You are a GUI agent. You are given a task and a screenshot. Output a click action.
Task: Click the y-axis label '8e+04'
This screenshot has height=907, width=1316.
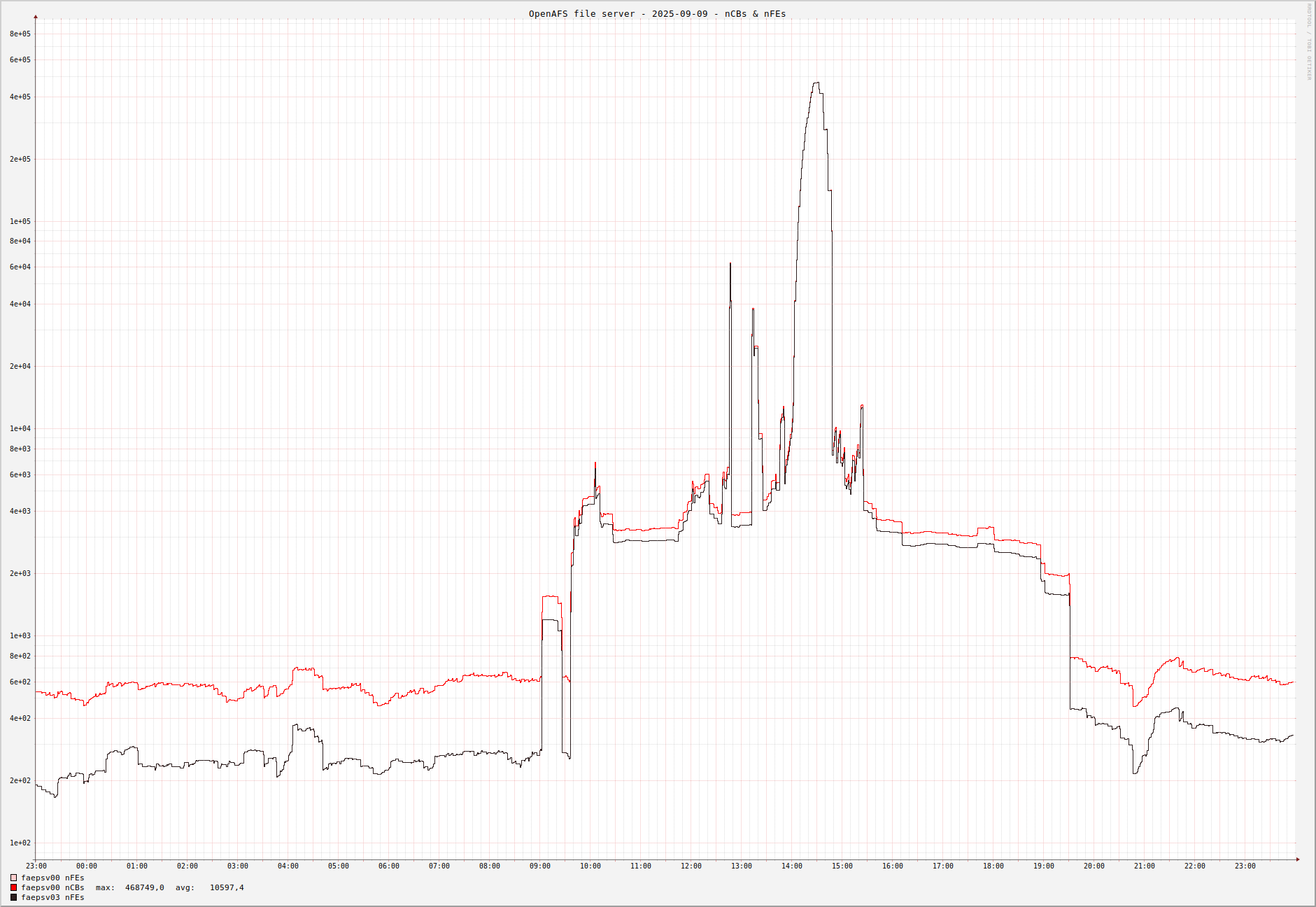(x=20, y=241)
